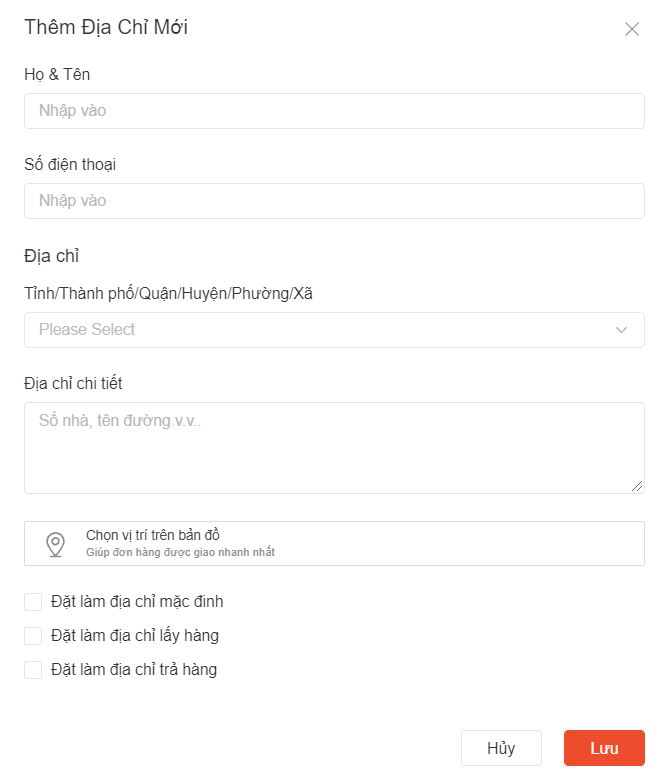Close the Thêm Địa Chỉ Mới dialog

(632, 29)
